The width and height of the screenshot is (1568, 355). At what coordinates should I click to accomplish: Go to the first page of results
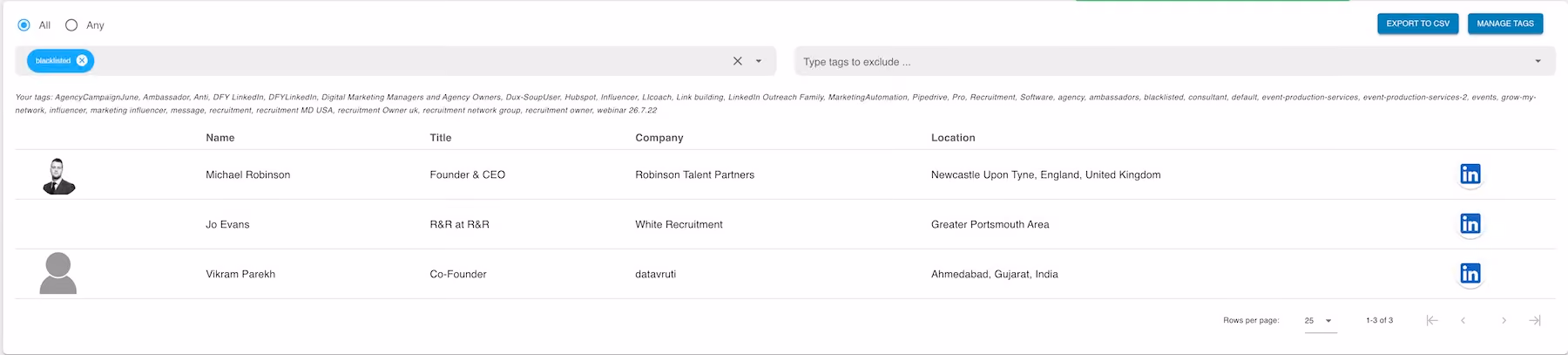click(x=1431, y=320)
